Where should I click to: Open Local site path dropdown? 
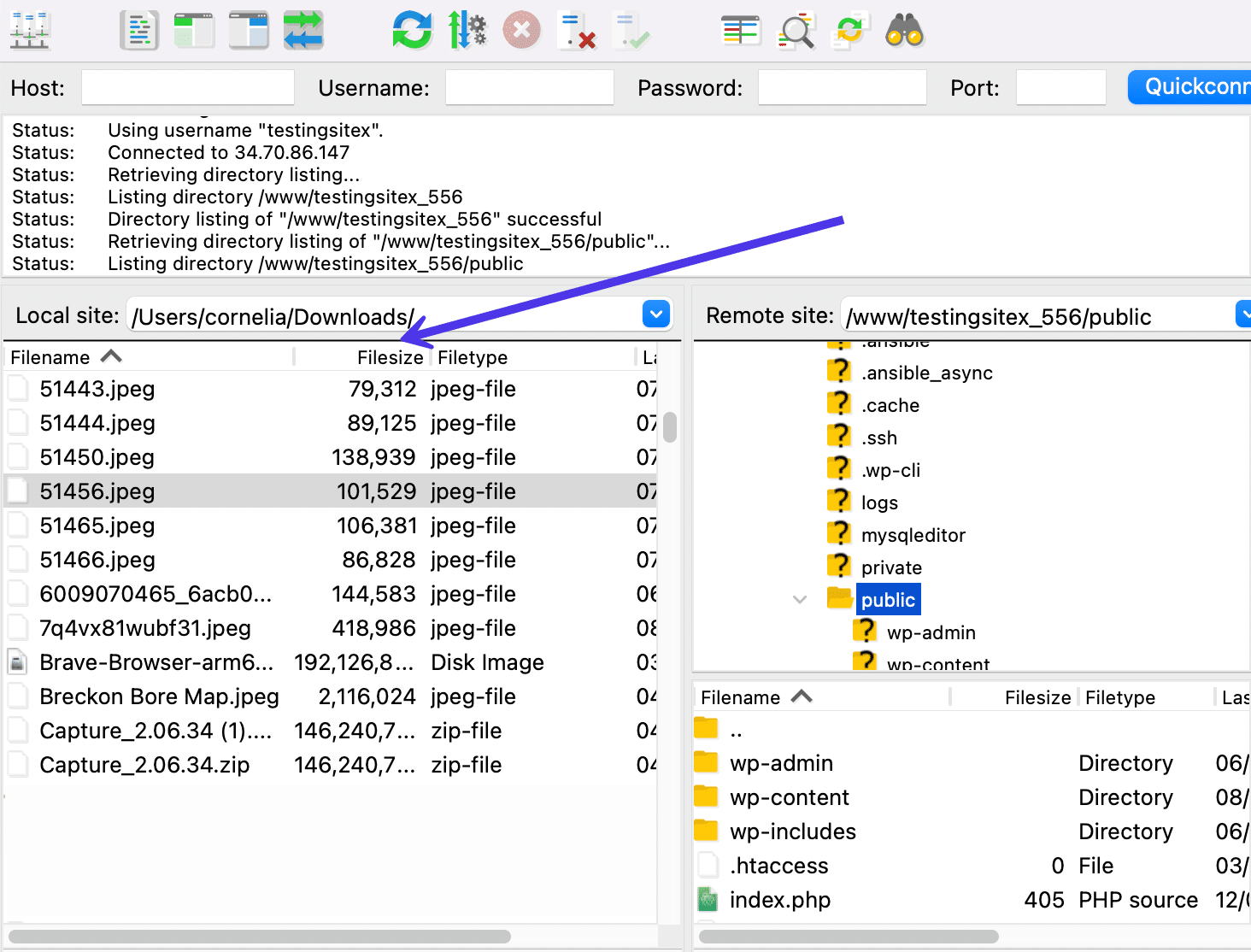click(655, 315)
